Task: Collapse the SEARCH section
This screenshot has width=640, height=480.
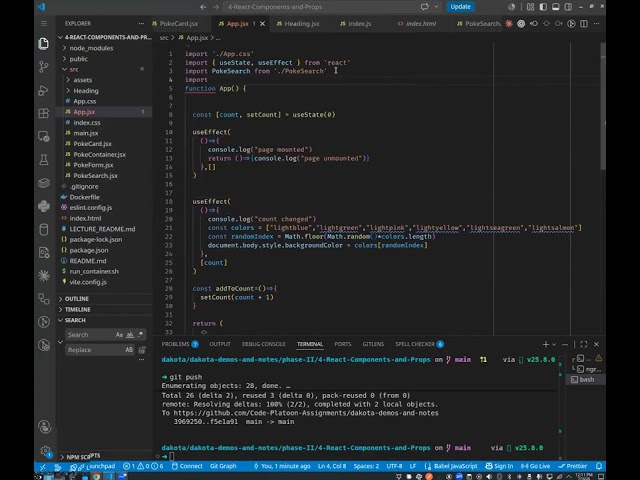Action: click(73, 320)
